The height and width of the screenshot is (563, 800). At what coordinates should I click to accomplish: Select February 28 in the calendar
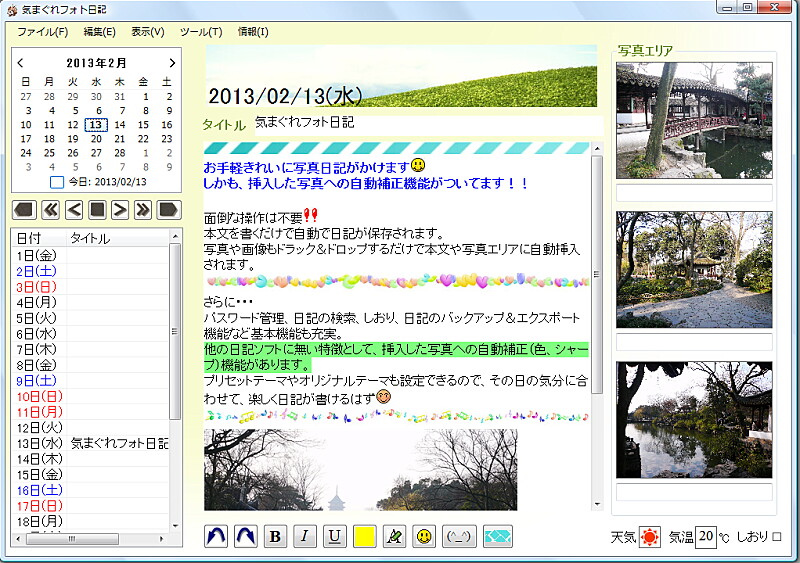point(120,153)
